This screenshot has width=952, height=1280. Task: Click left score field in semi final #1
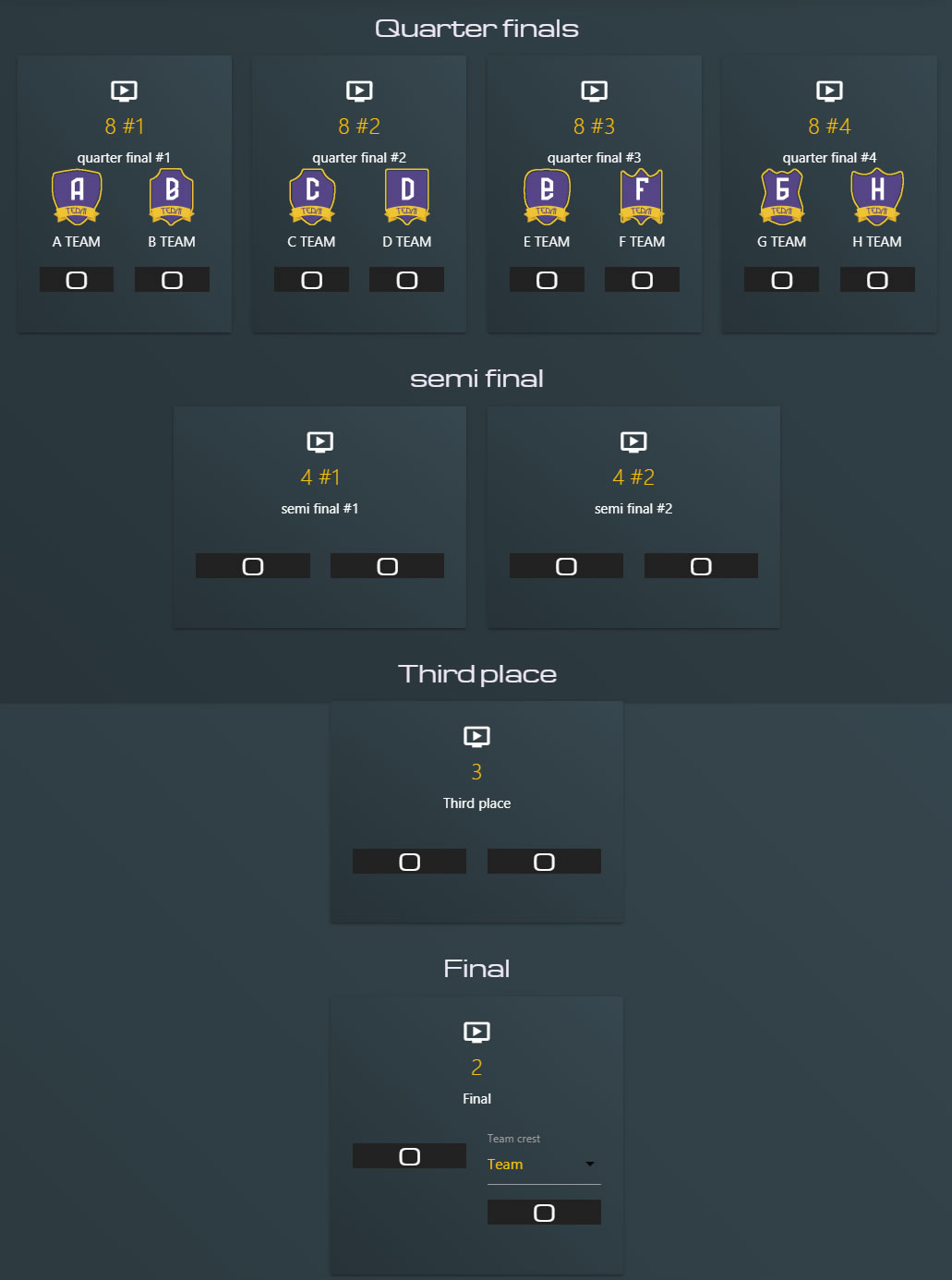click(x=252, y=566)
